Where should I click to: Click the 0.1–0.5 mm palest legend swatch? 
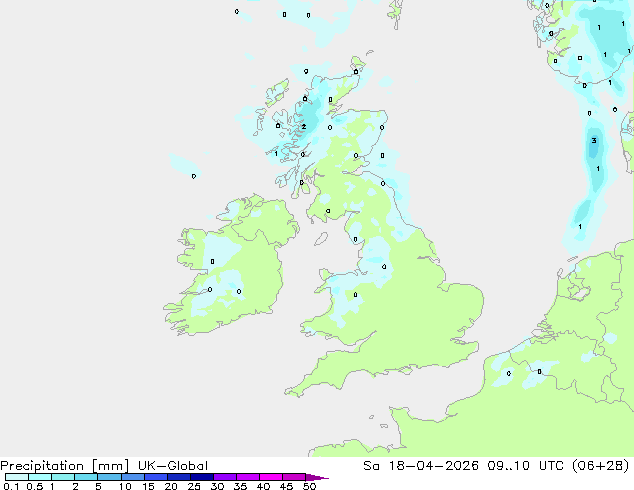pyautogui.click(x=17, y=477)
